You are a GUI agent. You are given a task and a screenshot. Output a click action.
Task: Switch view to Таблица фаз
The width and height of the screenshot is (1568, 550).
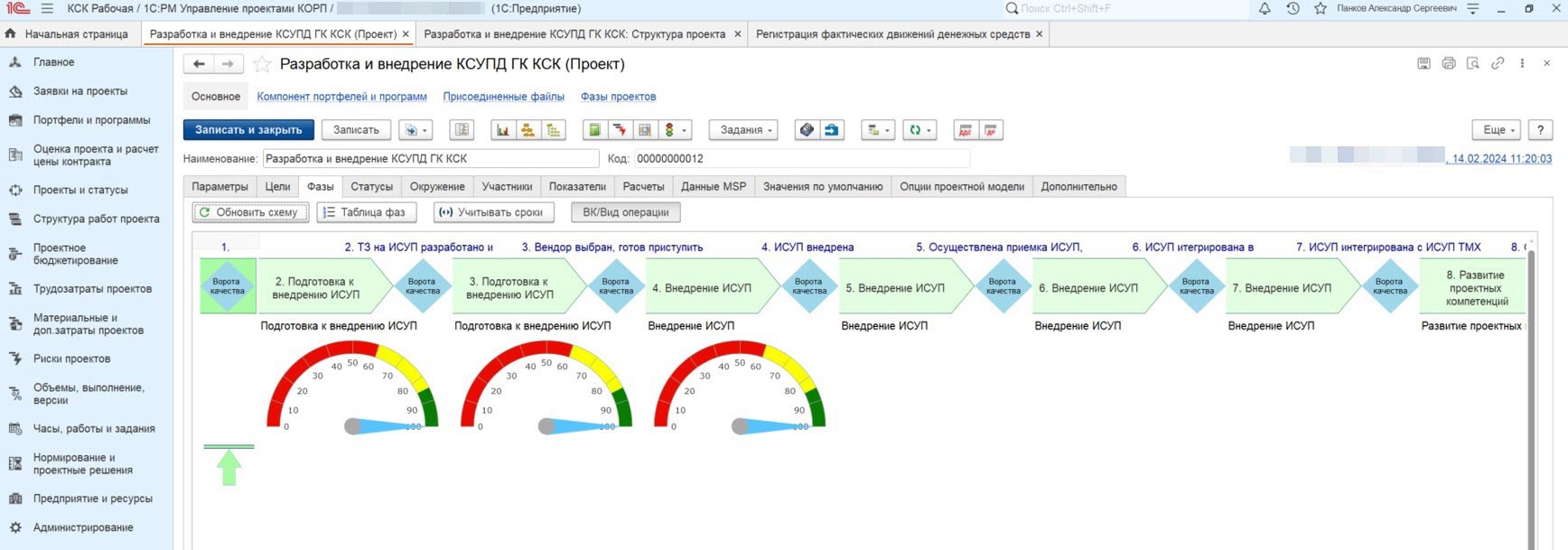coord(366,212)
